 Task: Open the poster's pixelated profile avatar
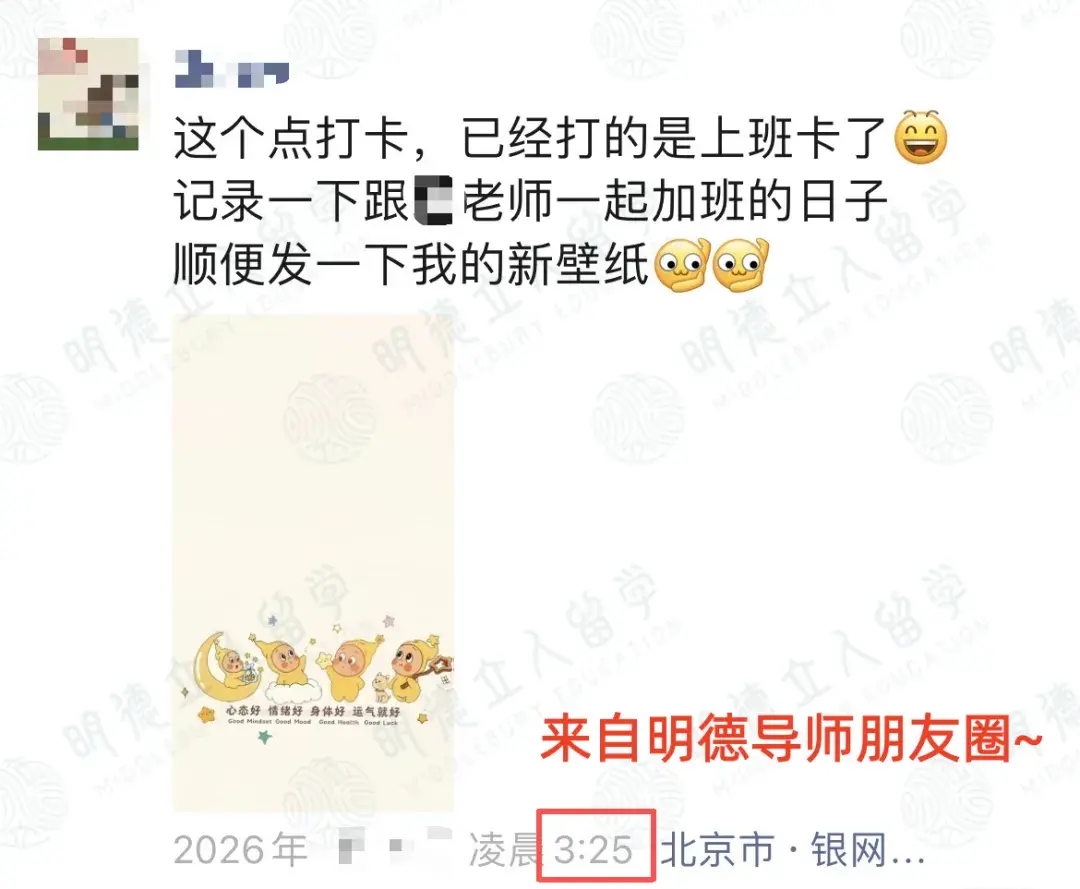[x=88, y=94]
